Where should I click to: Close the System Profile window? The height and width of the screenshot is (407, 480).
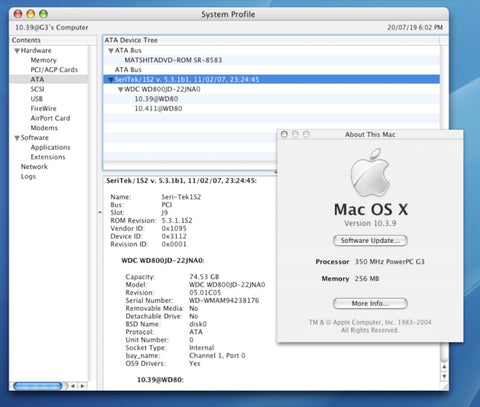18,14
